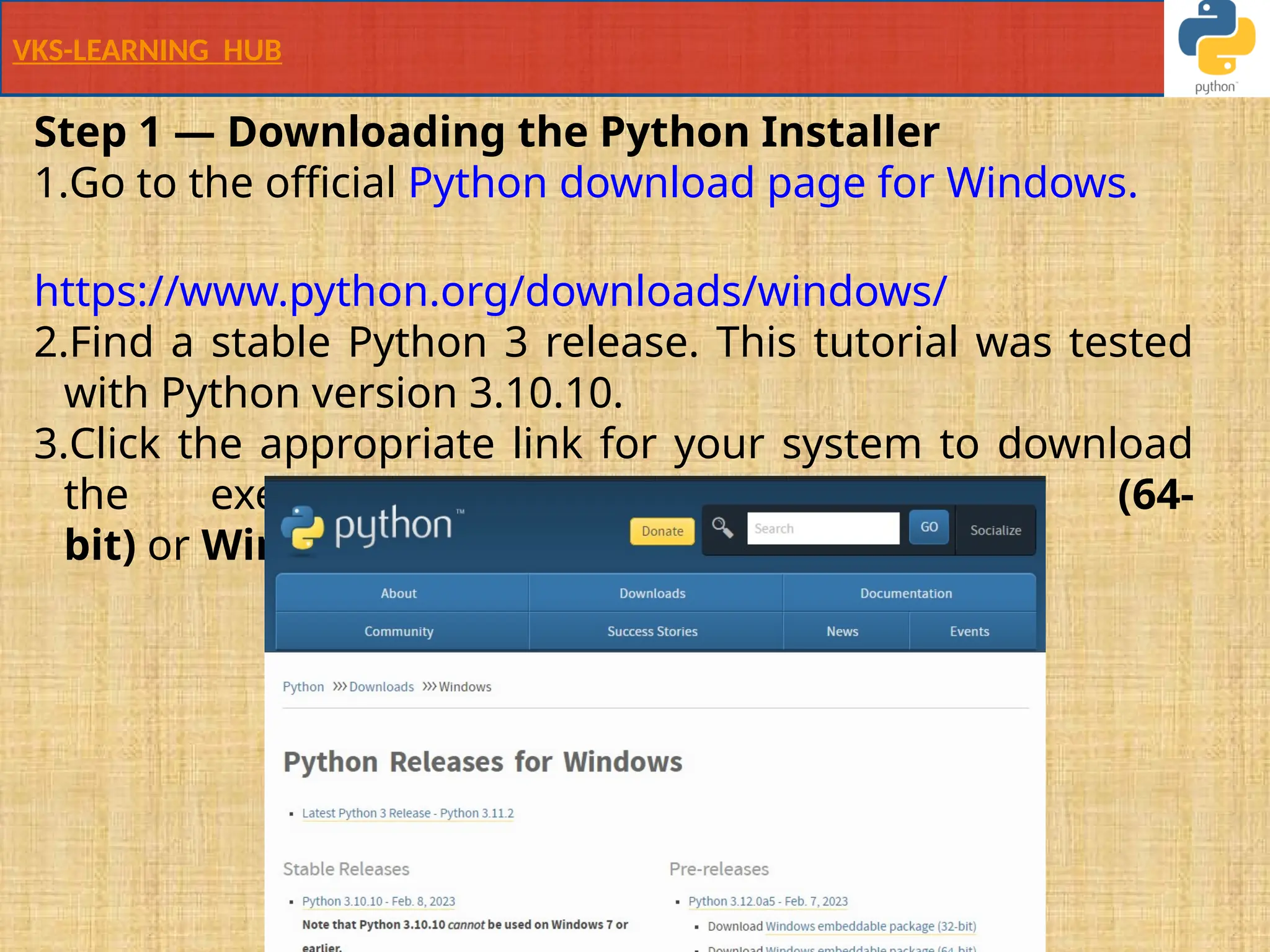The image size is (1270, 952).
Task: Click the 'Python Releases for Windows' heading
Action: (482, 762)
